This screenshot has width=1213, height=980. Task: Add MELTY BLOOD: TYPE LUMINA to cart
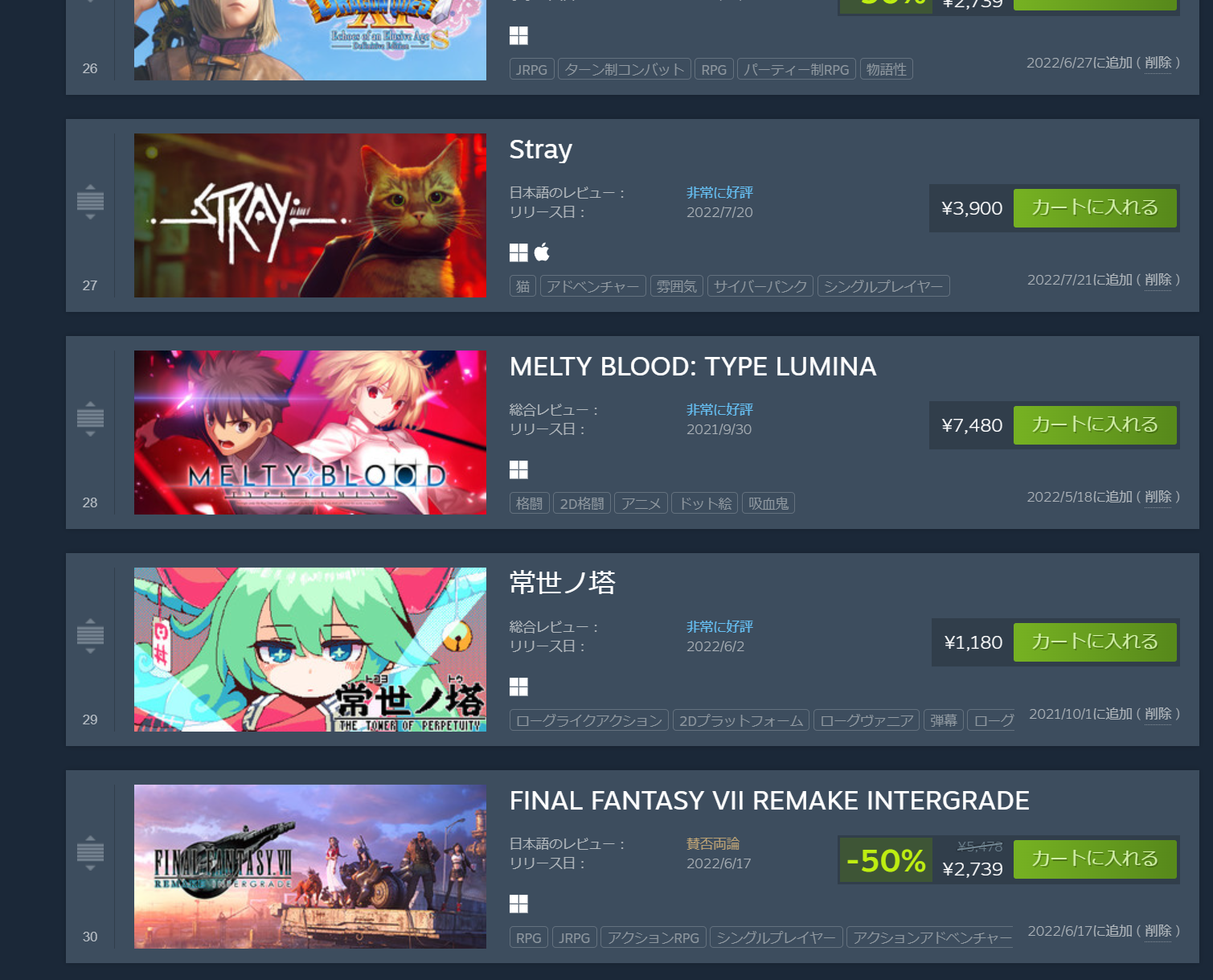coord(1095,425)
